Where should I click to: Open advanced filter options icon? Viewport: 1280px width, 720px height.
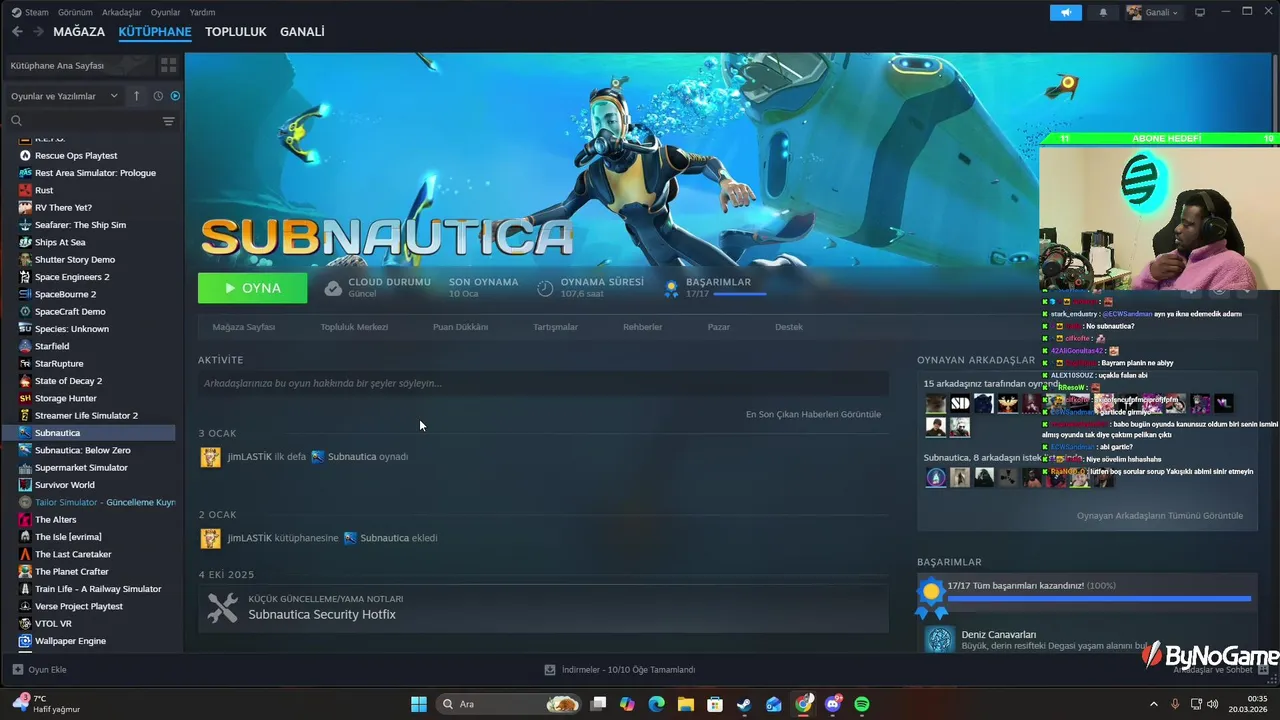168,121
